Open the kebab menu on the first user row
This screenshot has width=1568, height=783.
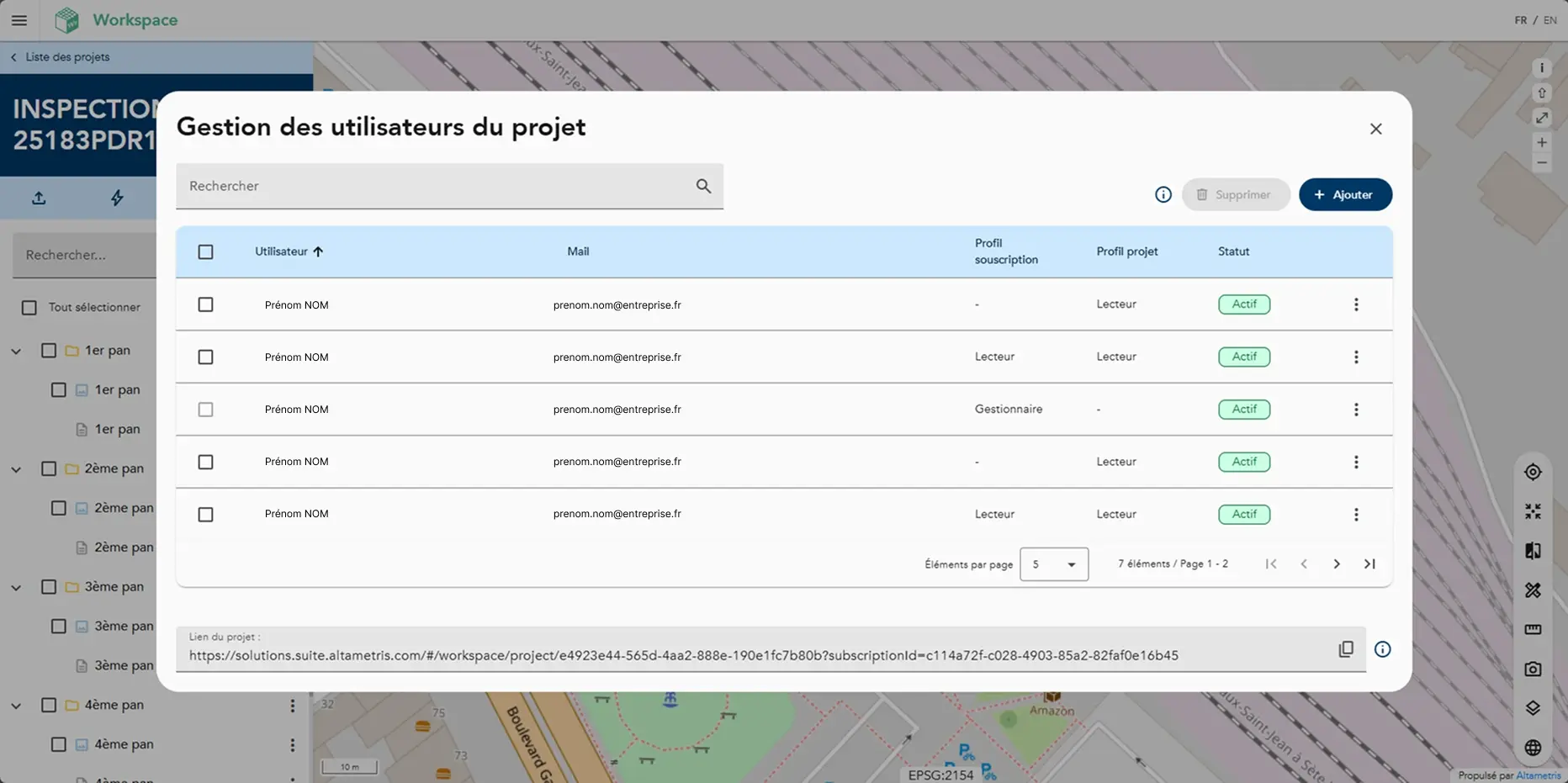point(1356,304)
